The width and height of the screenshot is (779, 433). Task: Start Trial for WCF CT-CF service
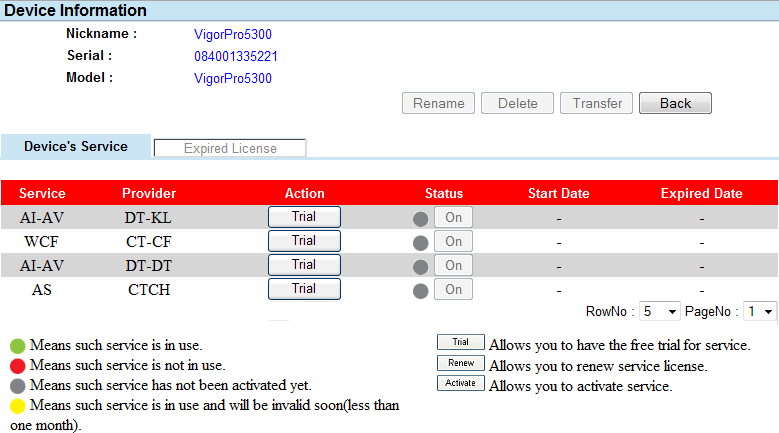pyautogui.click(x=304, y=241)
